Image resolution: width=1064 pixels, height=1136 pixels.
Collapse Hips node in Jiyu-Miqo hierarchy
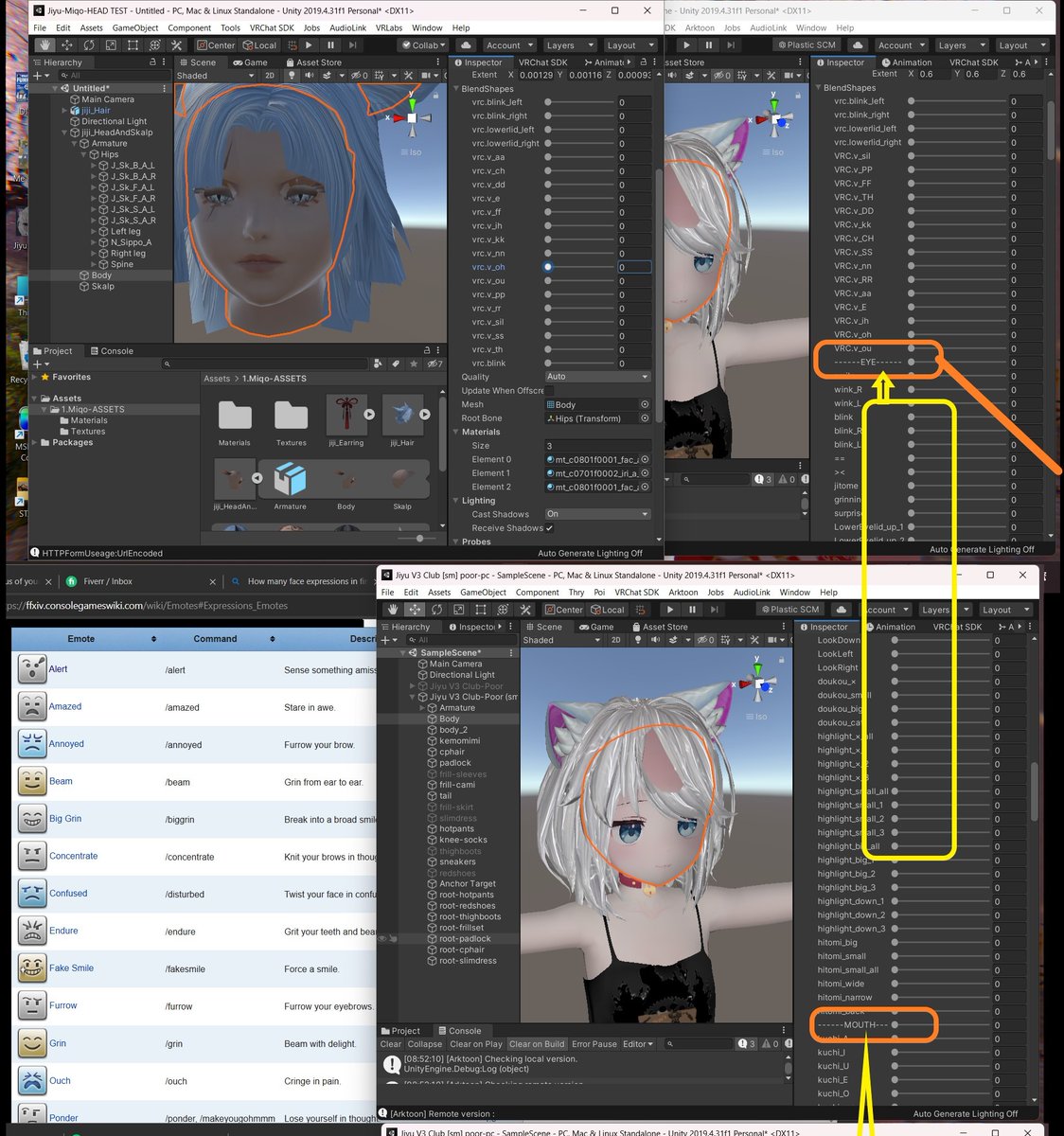(x=84, y=154)
